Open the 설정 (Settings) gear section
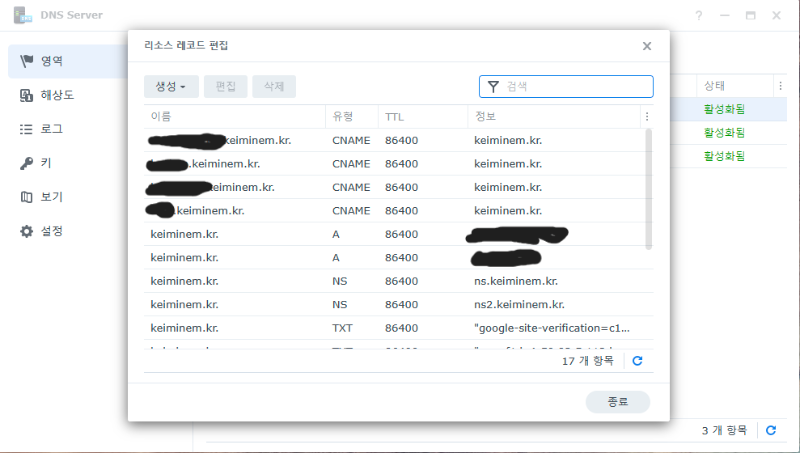This screenshot has width=800, height=453. click(x=50, y=231)
